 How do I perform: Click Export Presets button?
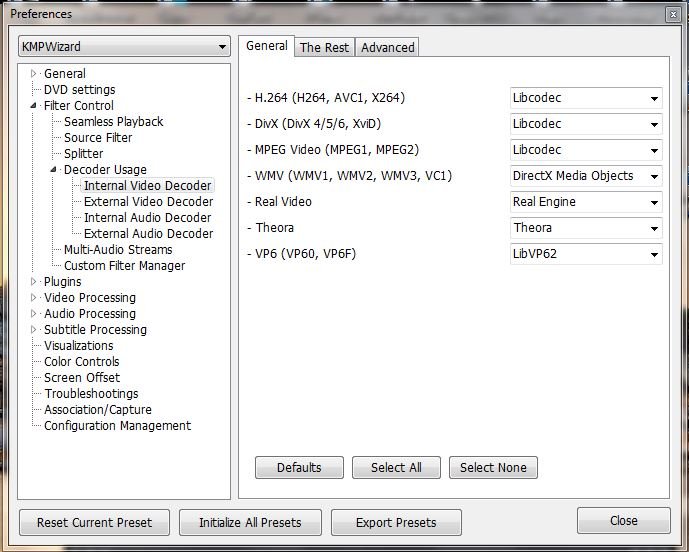(396, 522)
